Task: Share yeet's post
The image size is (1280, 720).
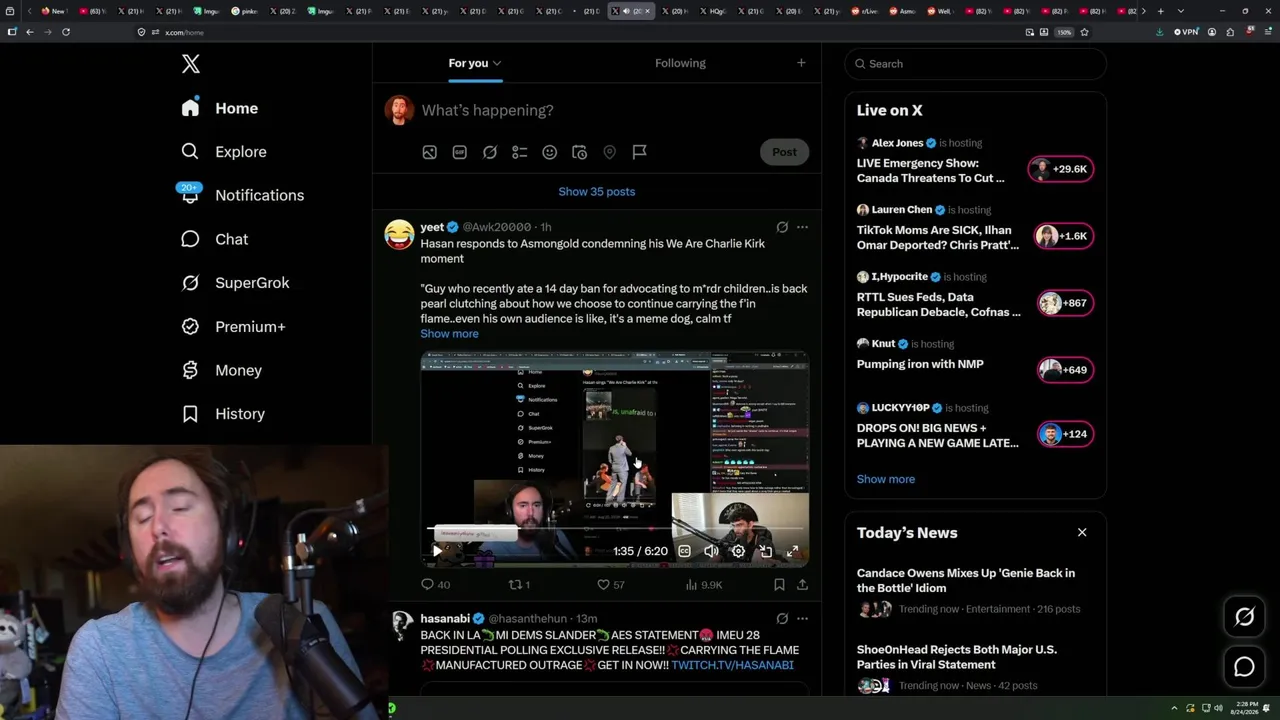Action: point(802,585)
